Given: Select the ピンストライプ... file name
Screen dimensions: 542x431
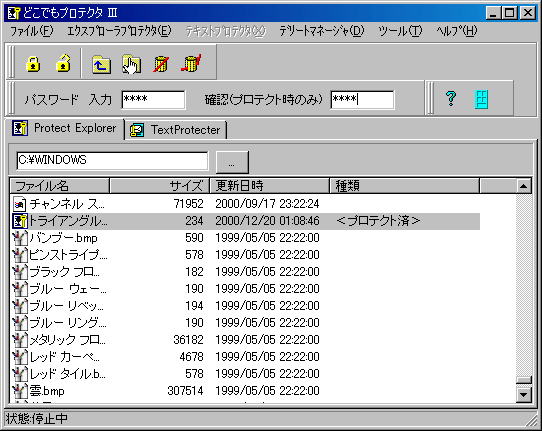Looking at the screenshot, I should coord(68,255).
